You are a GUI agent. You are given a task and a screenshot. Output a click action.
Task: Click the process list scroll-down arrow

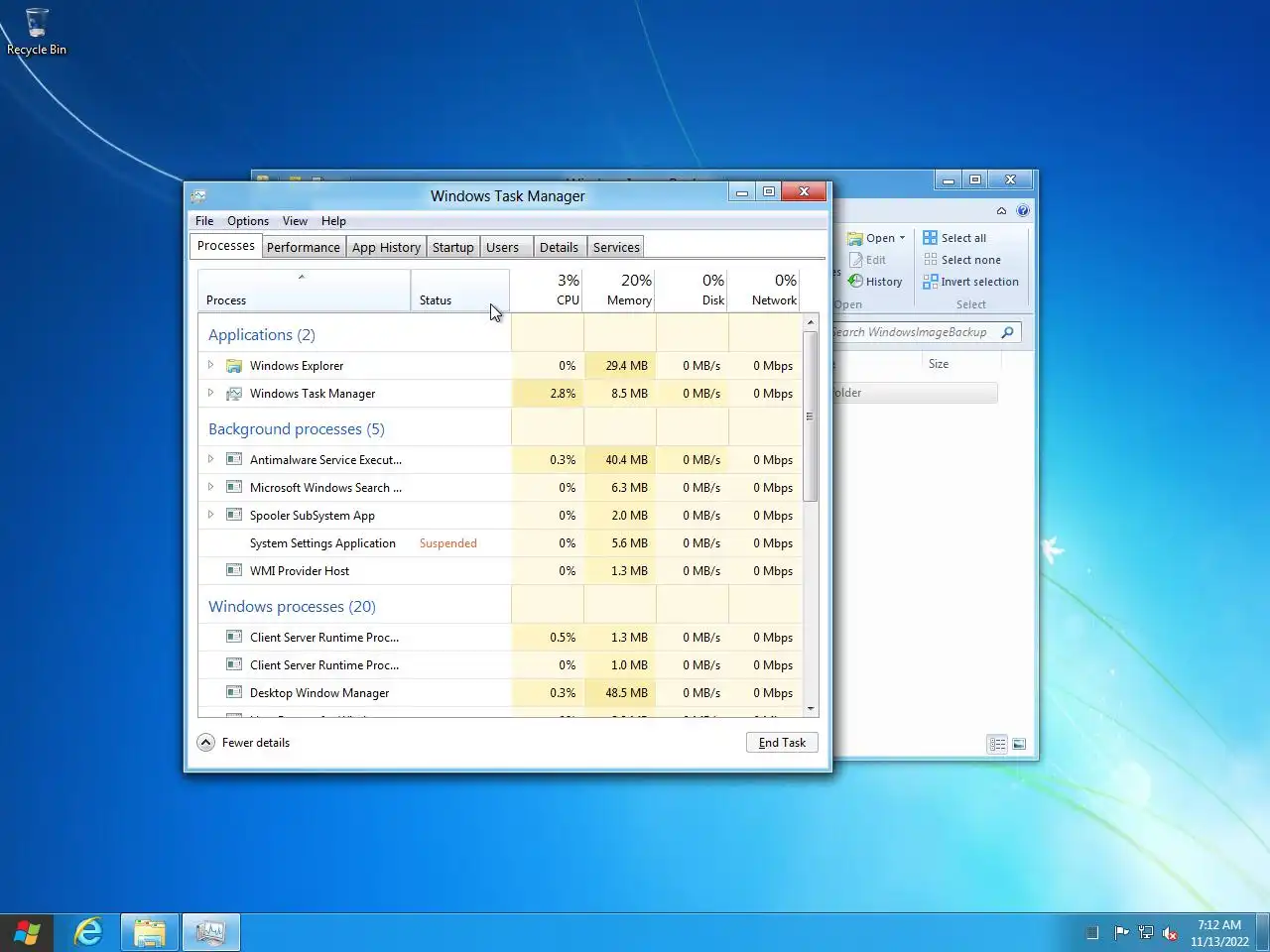coord(811,709)
